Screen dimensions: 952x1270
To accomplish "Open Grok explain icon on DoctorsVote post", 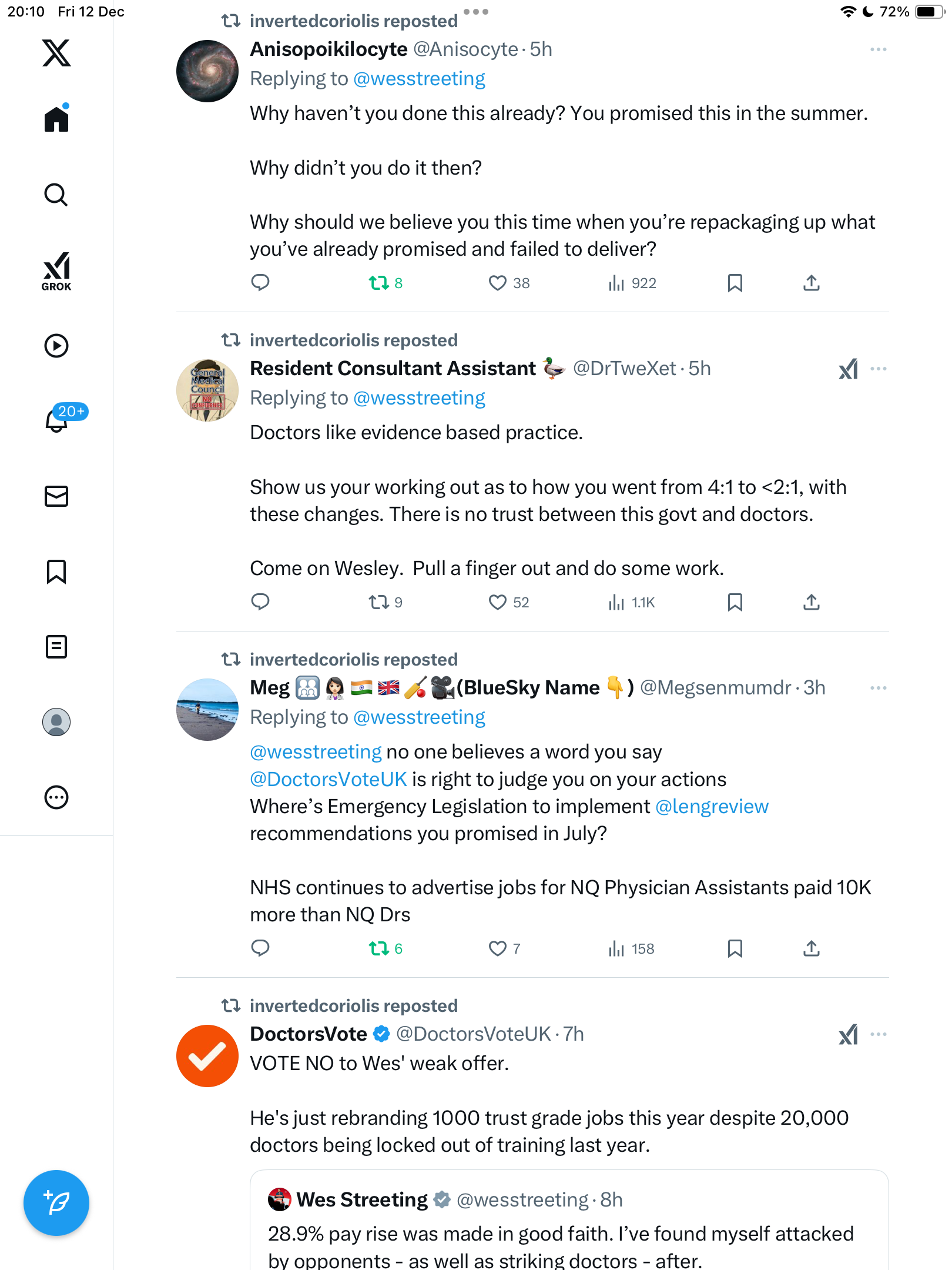I will 848,1035.
